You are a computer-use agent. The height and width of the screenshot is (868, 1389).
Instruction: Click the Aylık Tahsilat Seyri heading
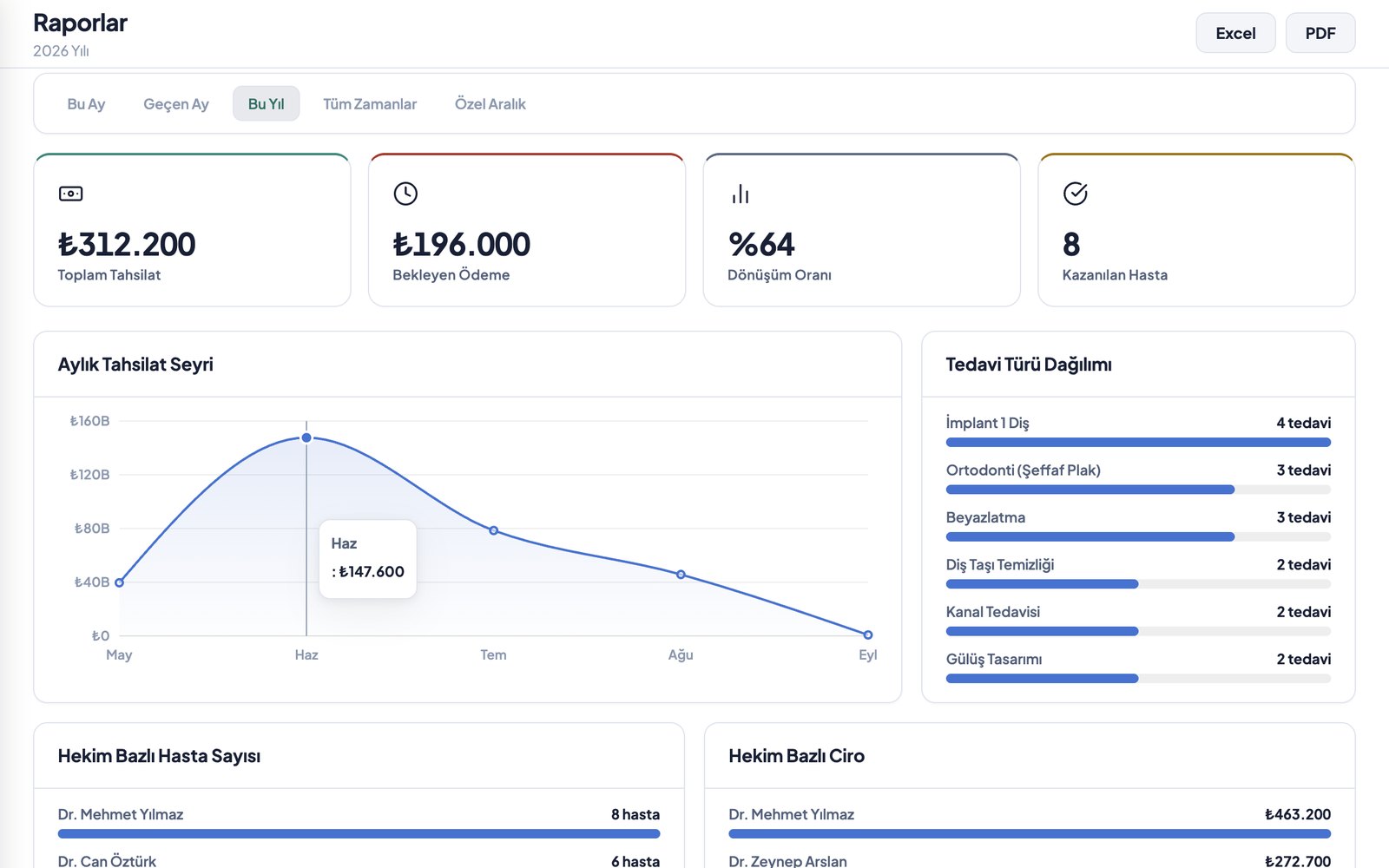tap(135, 365)
